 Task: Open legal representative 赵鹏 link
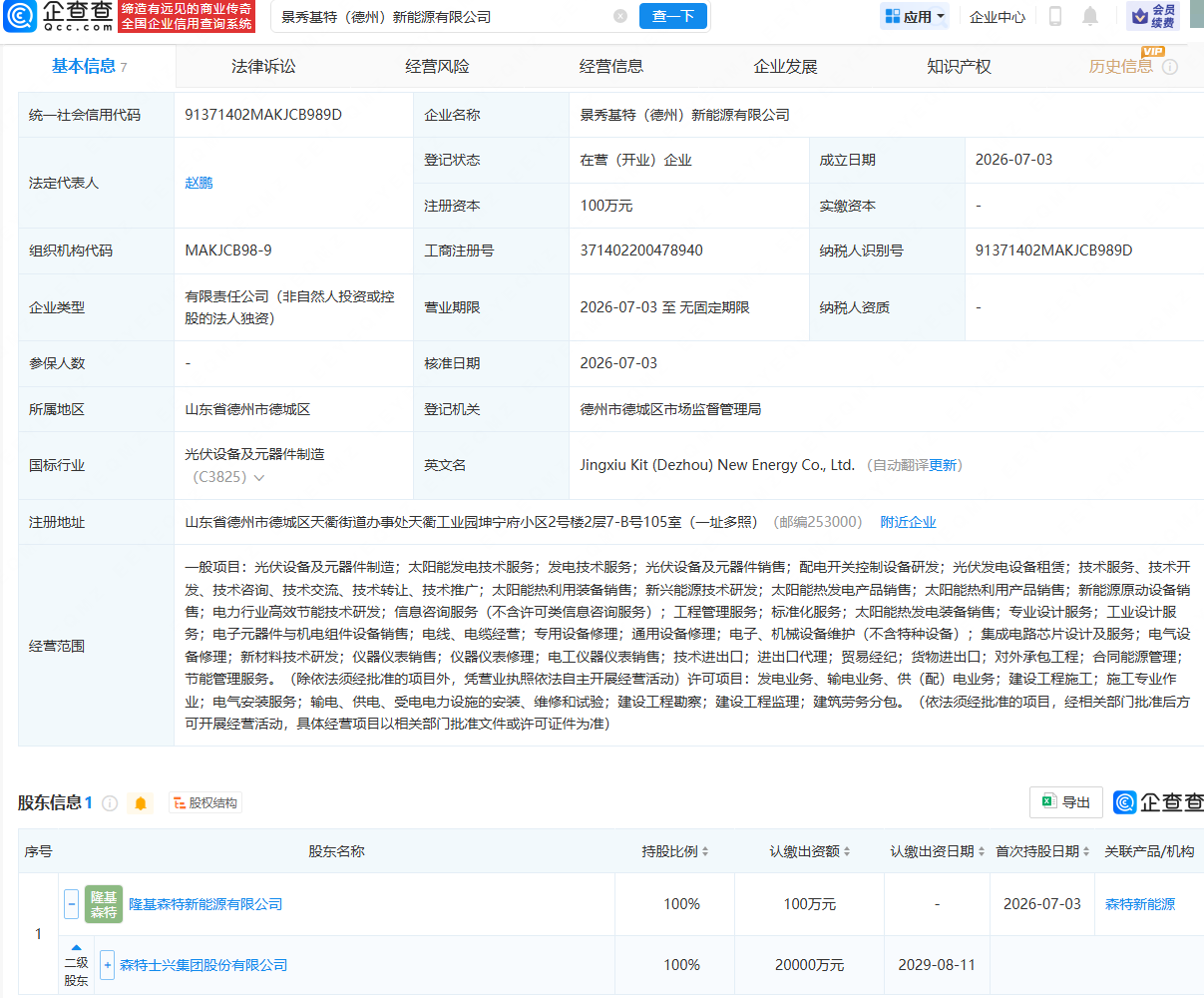tap(199, 183)
